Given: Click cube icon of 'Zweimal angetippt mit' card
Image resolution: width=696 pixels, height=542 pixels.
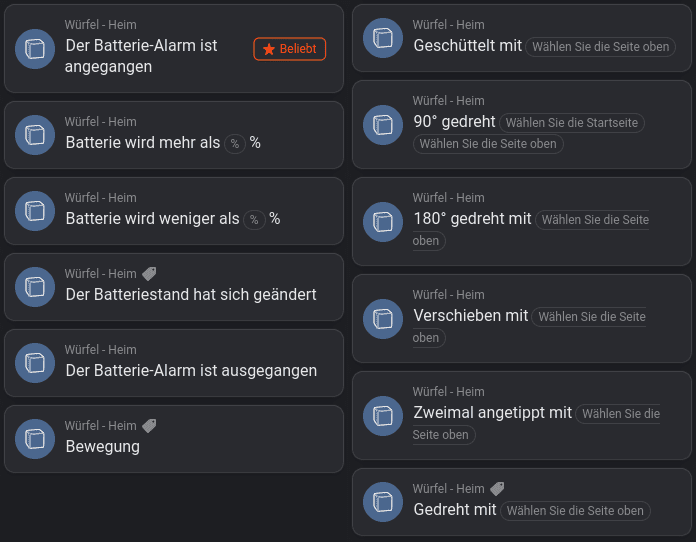Looking at the screenshot, I should [382, 416].
